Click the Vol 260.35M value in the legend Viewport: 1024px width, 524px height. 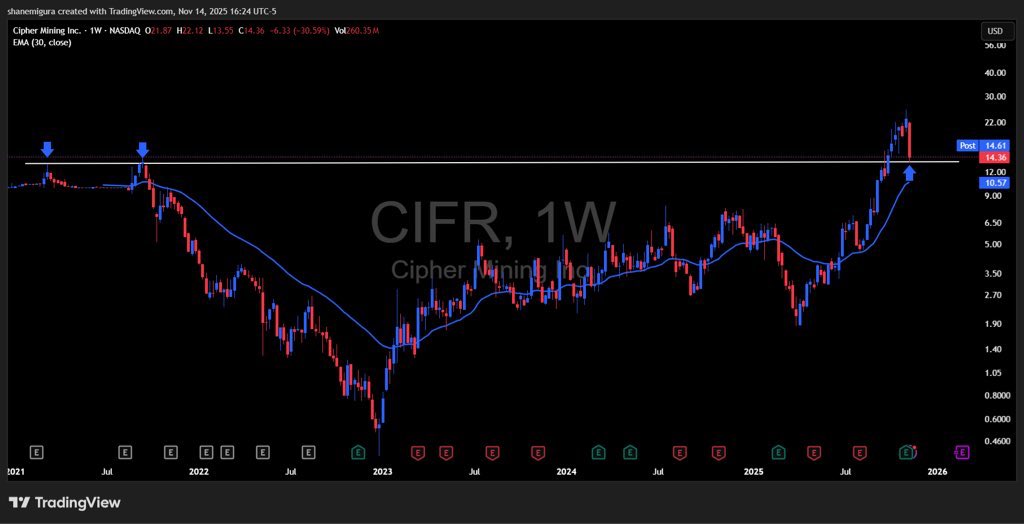(x=359, y=31)
